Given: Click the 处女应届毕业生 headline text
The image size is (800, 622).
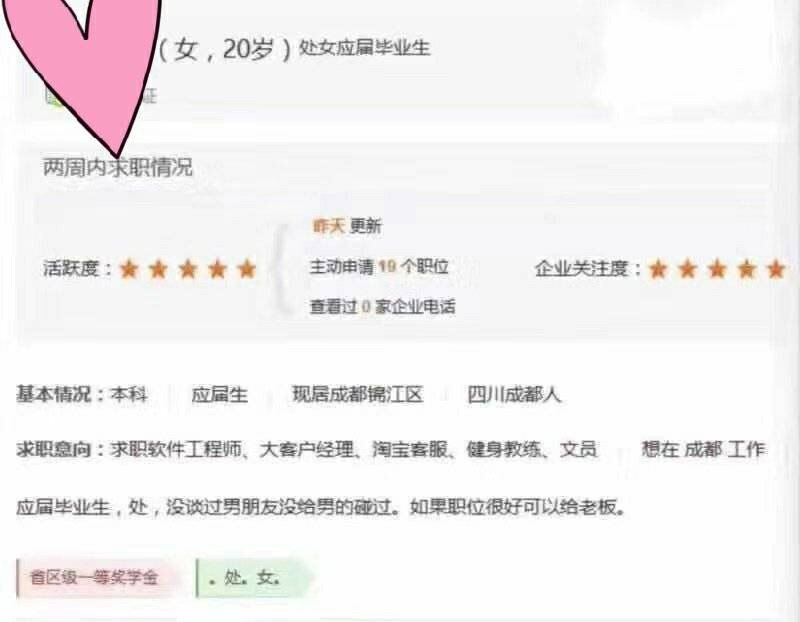Looking at the screenshot, I should (x=364, y=47).
